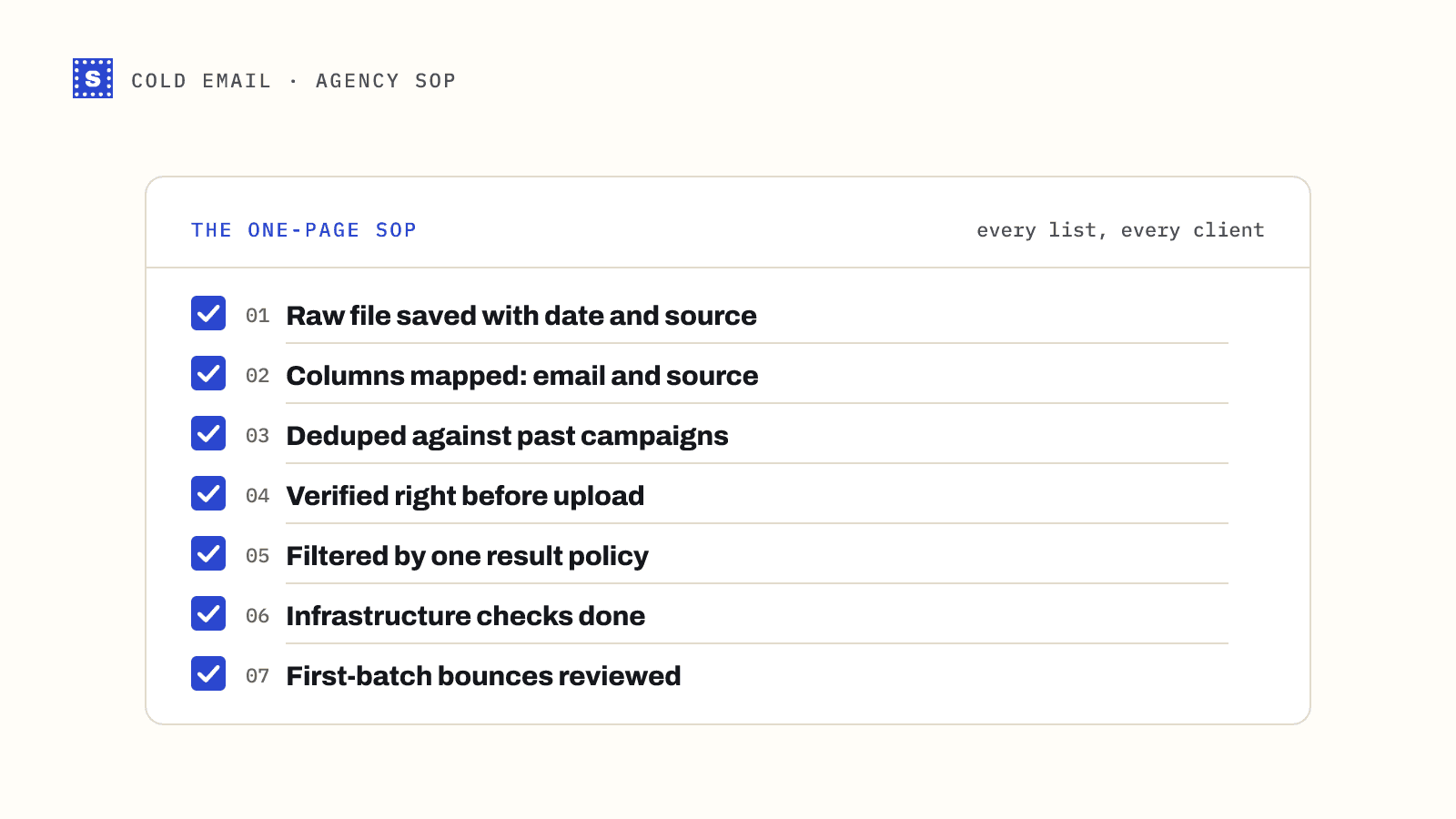The height and width of the screenshot is (819, 1456).
Task: Click the COLD EMAIL · AGENCY SOP header text
Action: coord(293,81)
